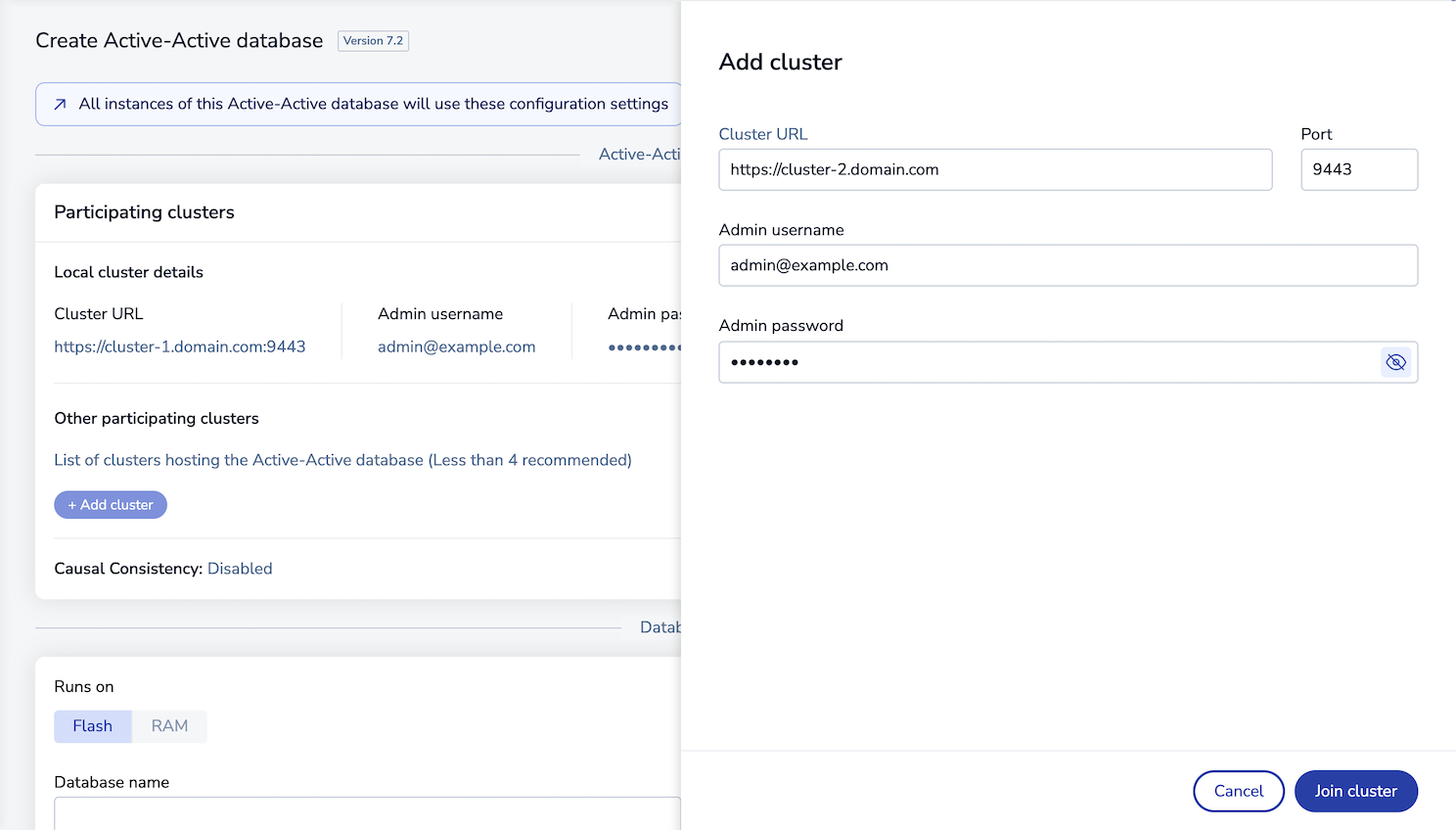This screenshot has height=830, width=1456.
Task: Click the local admin@example.com username
Action: click(456, 346)
